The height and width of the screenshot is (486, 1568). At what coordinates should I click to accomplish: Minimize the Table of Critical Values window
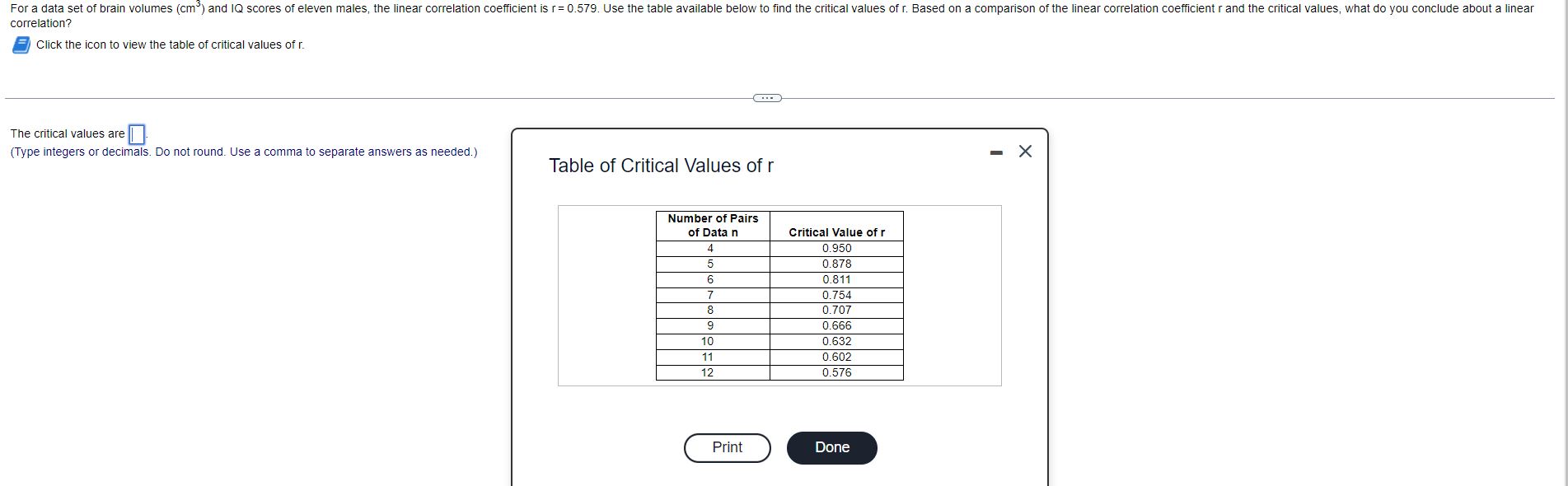[x=995, y=152]
